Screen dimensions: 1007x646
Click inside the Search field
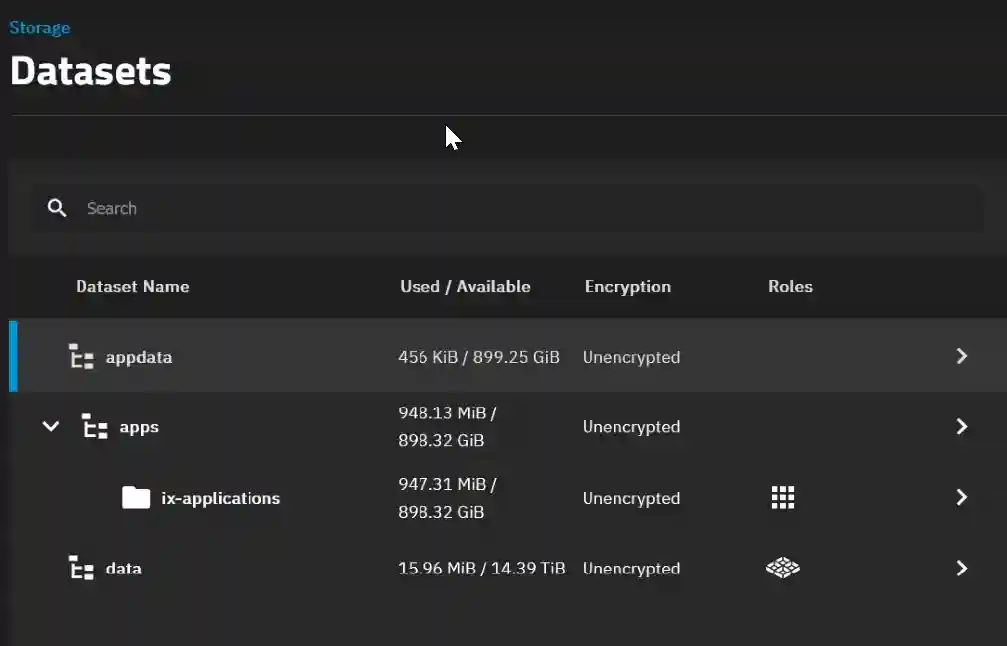pos(300,208)
